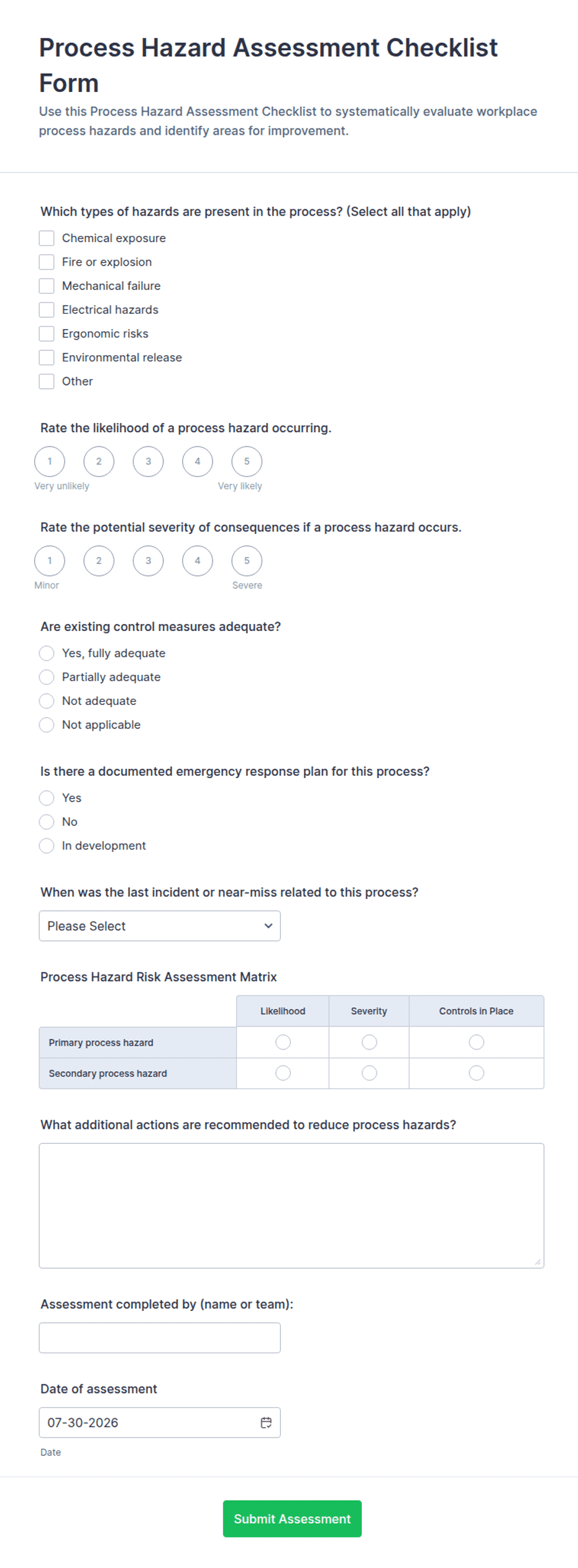Rate likelihood as 1 Very unlikely
Screen dimensions: 578x1568
click(50, 461)
